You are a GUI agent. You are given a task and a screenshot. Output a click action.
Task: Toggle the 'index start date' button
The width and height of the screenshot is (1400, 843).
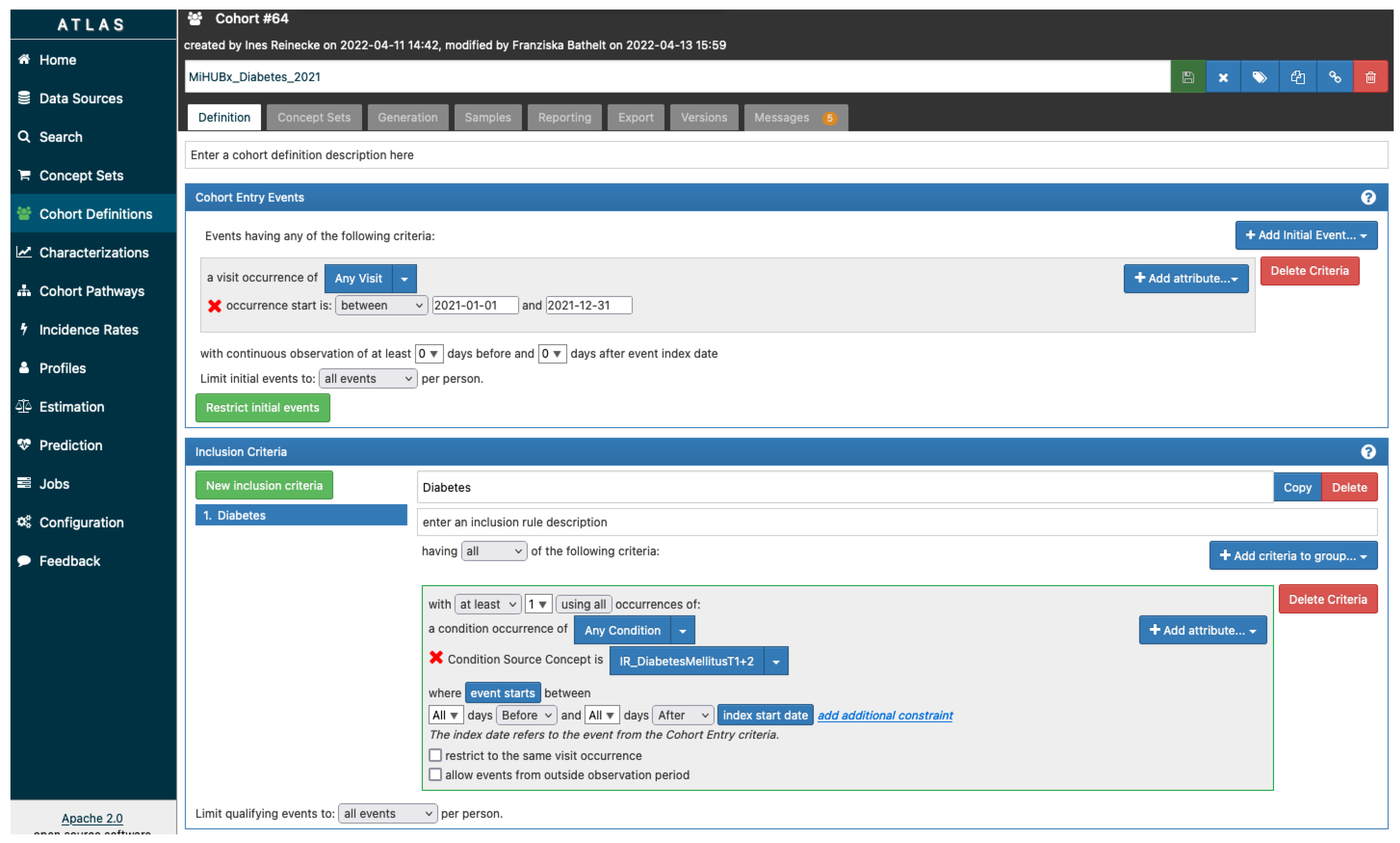[765, 715]
